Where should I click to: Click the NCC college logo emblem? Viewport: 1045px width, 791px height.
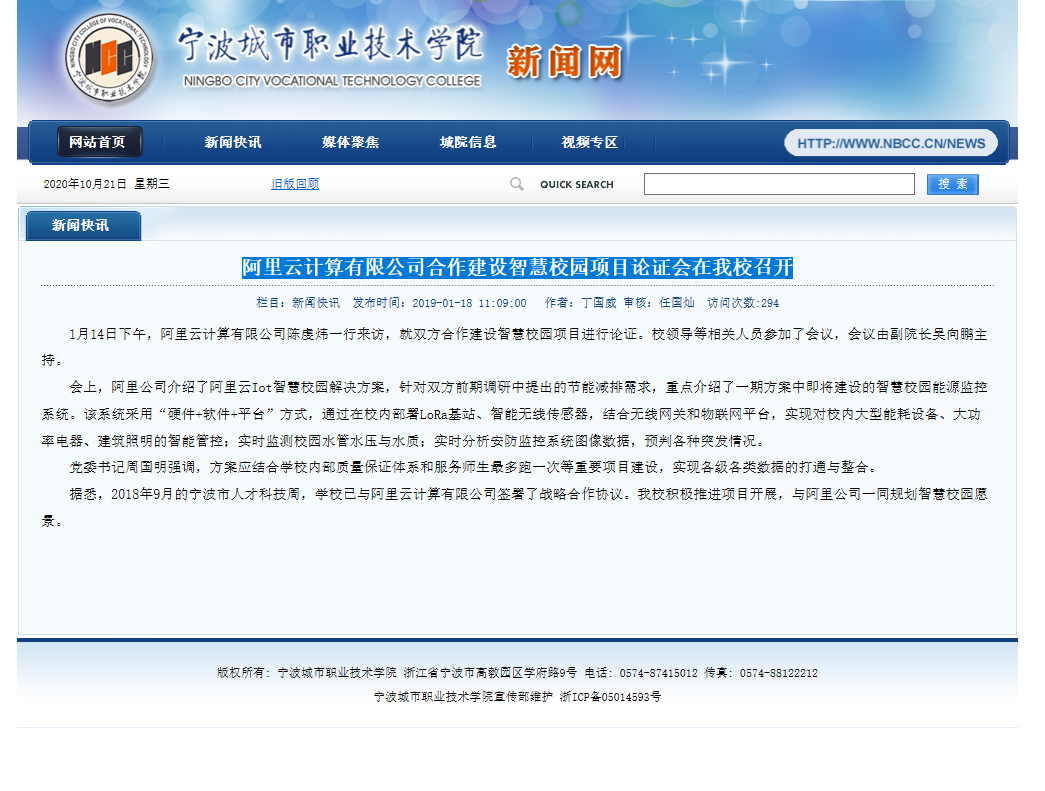pyautogui.click(x=109, y=59)
